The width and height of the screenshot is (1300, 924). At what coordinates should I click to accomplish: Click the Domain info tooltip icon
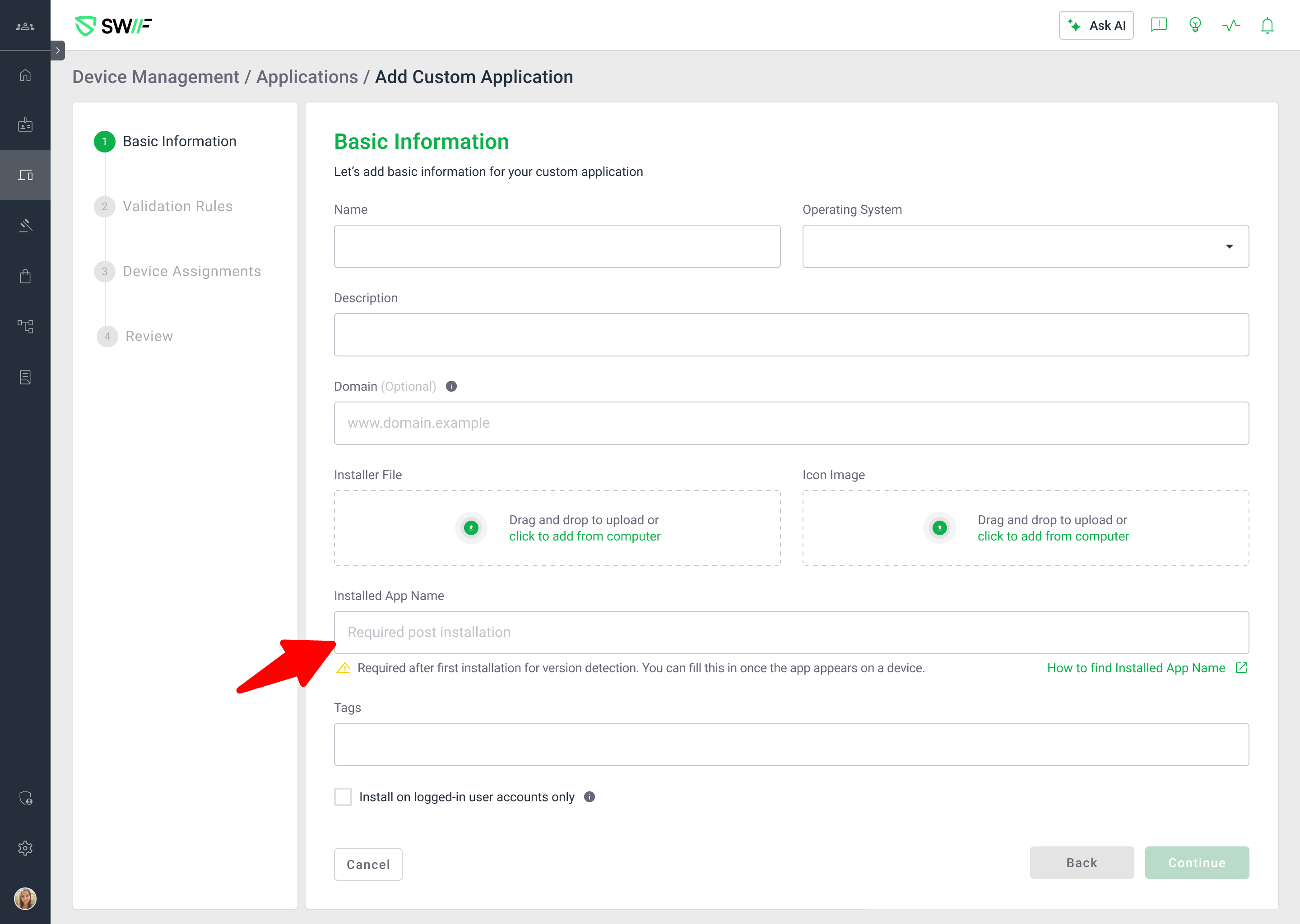(451, 386)
